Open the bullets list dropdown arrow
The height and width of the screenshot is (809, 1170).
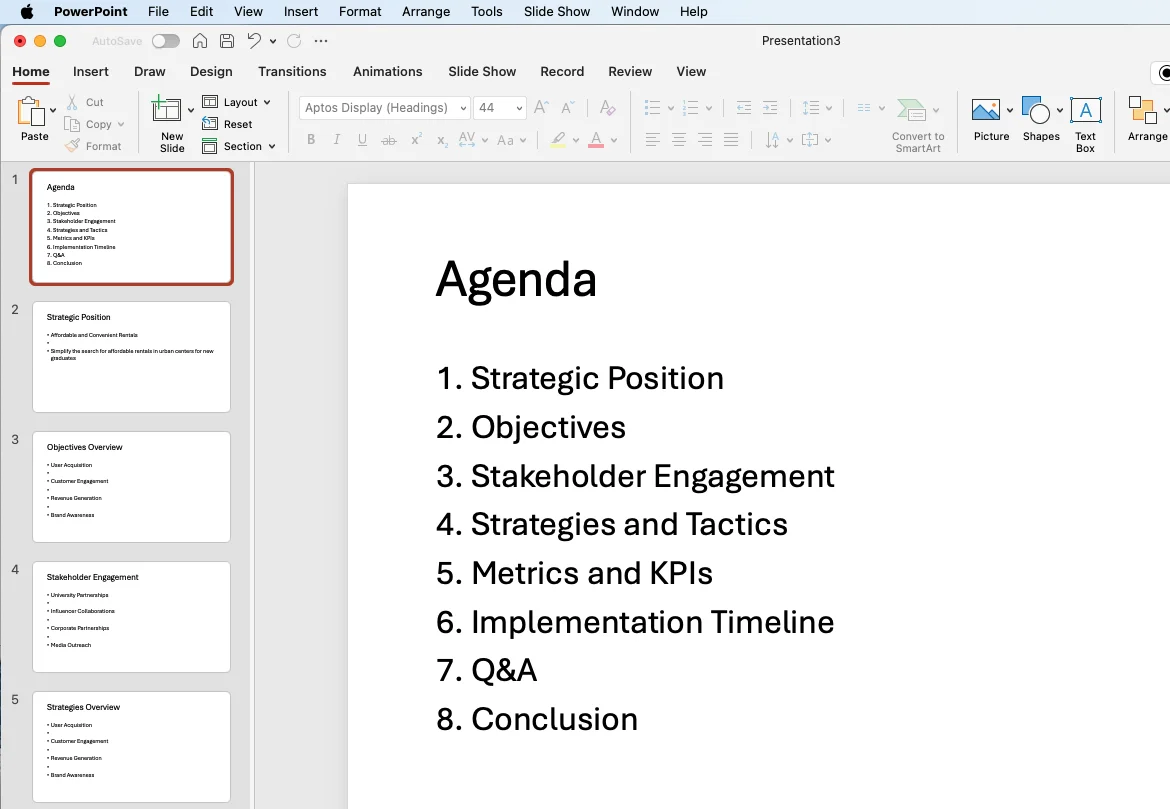tap(671, 108)
